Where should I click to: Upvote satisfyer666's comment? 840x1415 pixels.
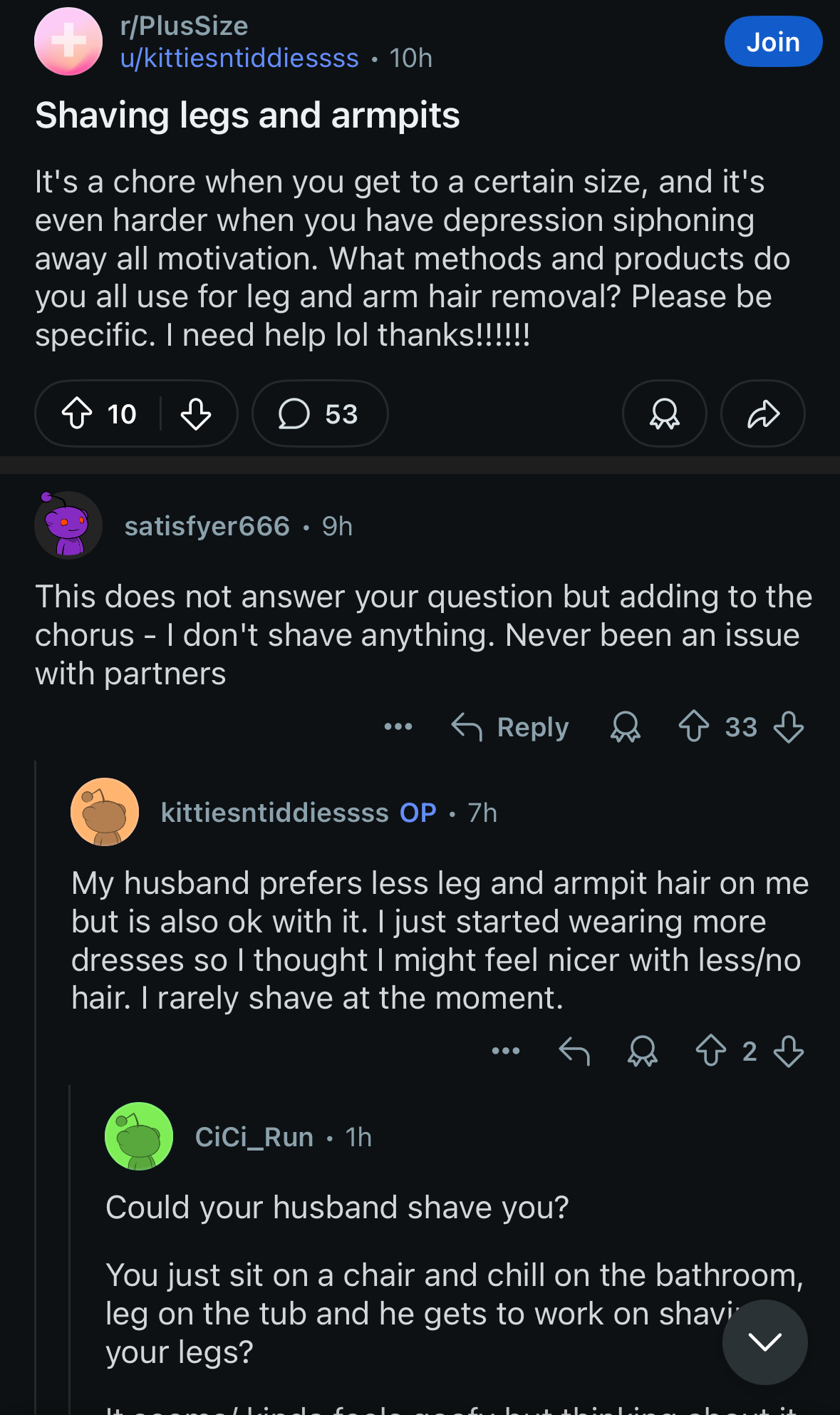coord(693,727)
